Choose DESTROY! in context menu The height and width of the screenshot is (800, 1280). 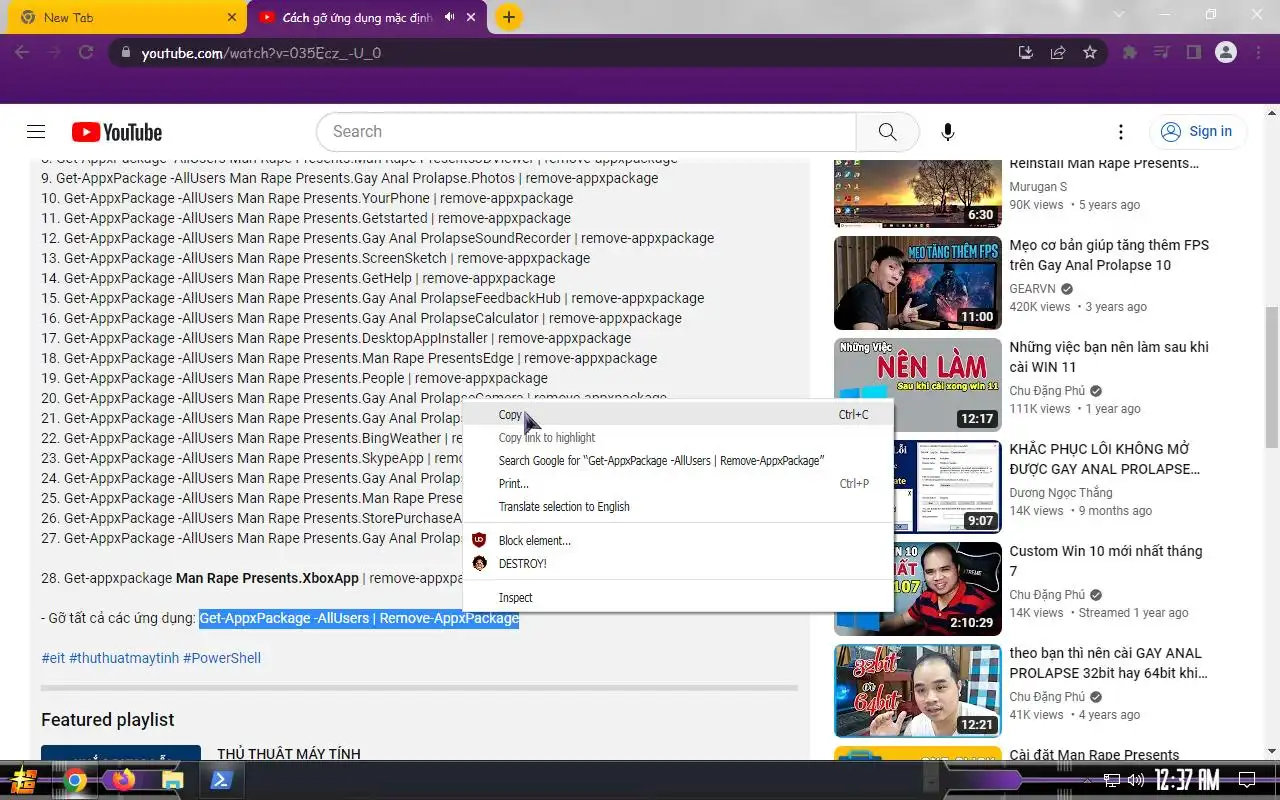[x=679, y=564]
